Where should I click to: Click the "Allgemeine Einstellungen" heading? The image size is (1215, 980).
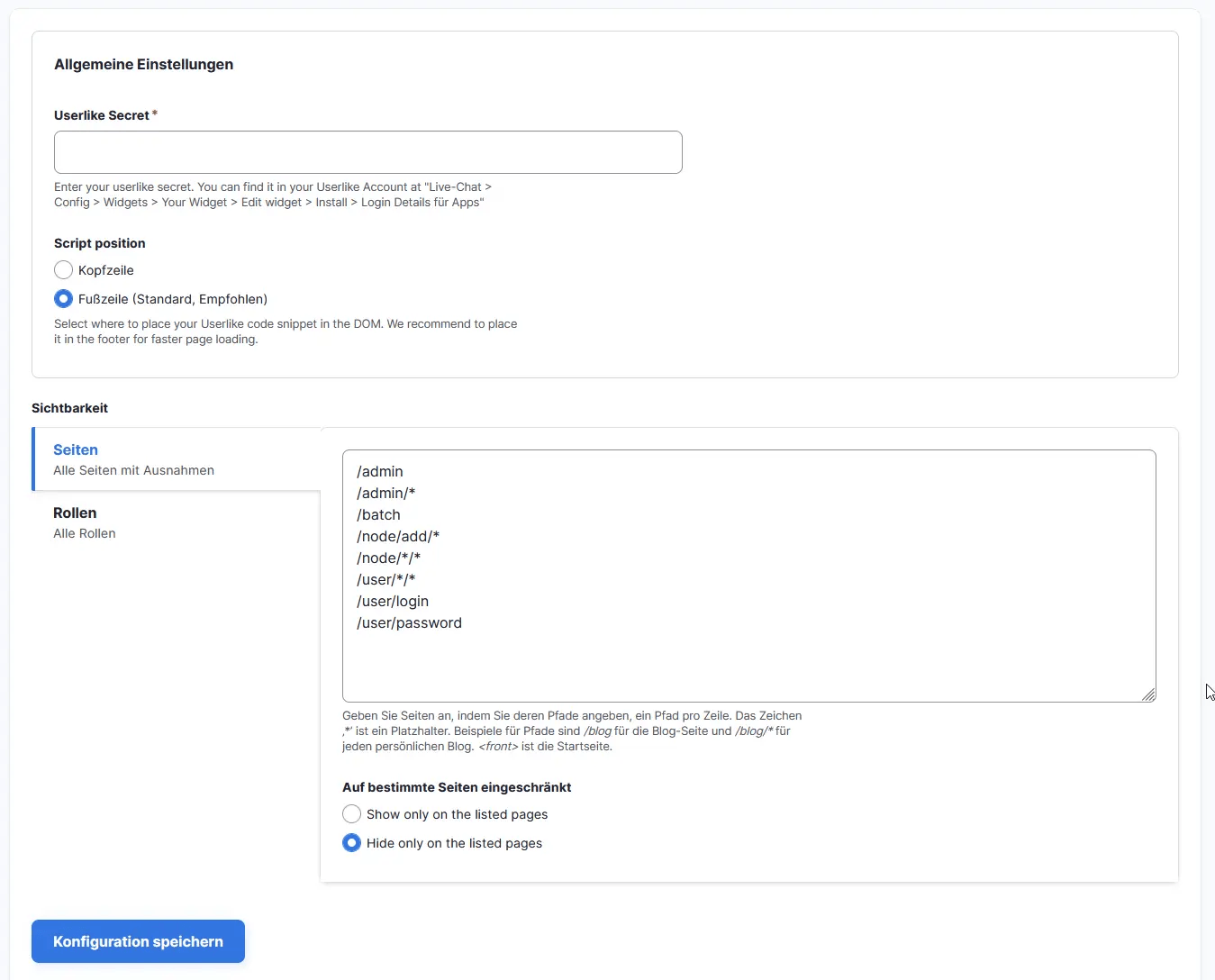click(143, 64)
